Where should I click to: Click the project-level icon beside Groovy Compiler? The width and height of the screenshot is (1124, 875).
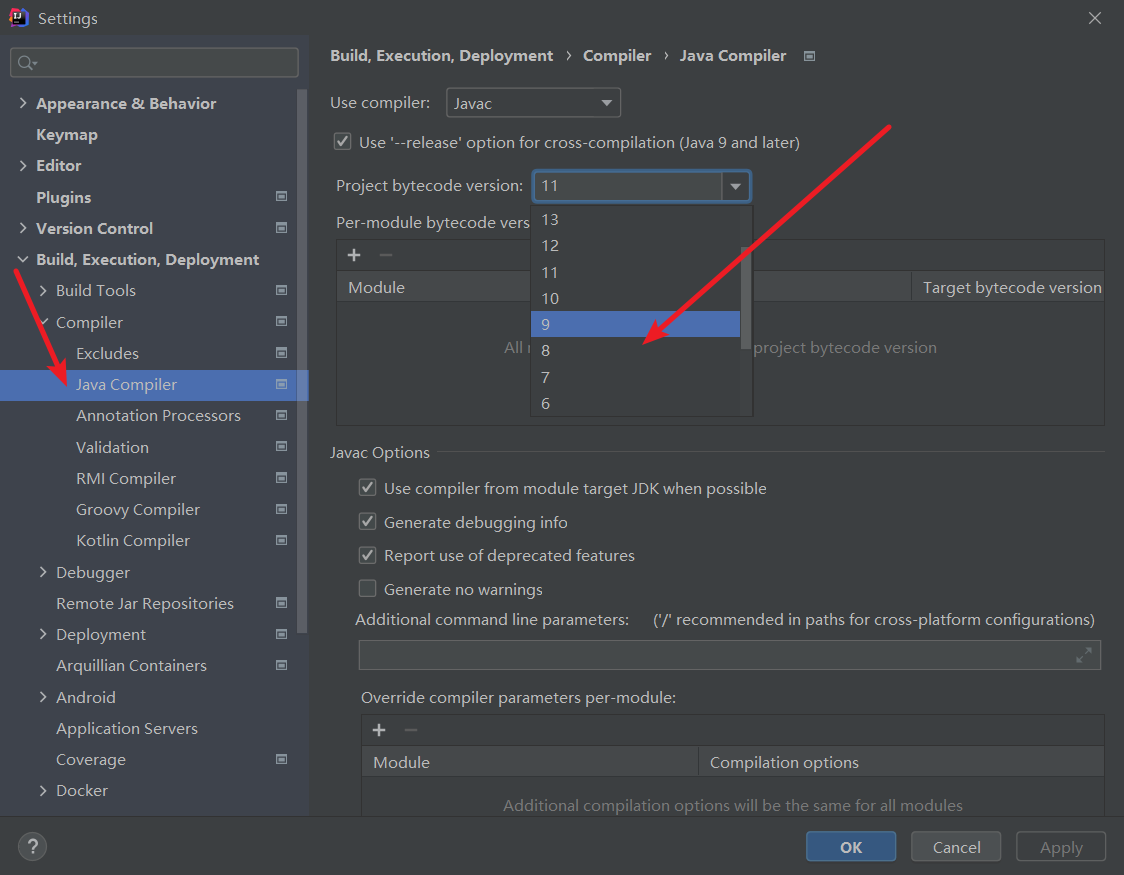coord(281,510)
